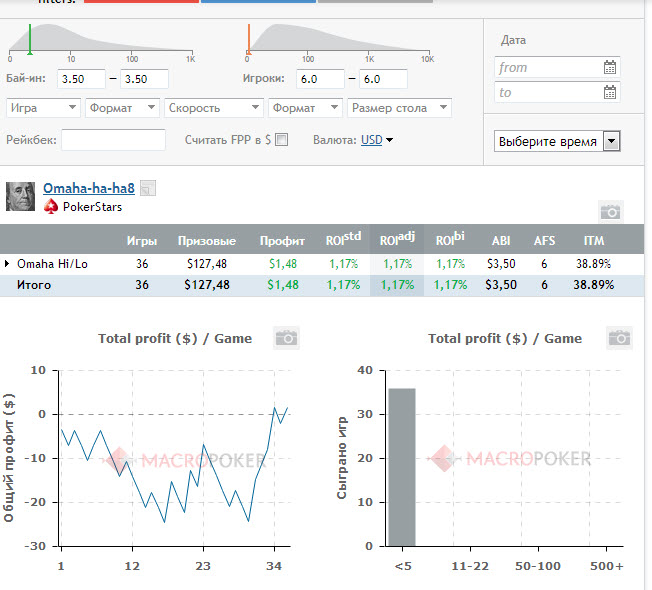Viewport: 652px width, 590px height.
Task: Click the Итого row label
Action: tap(34, 285)
